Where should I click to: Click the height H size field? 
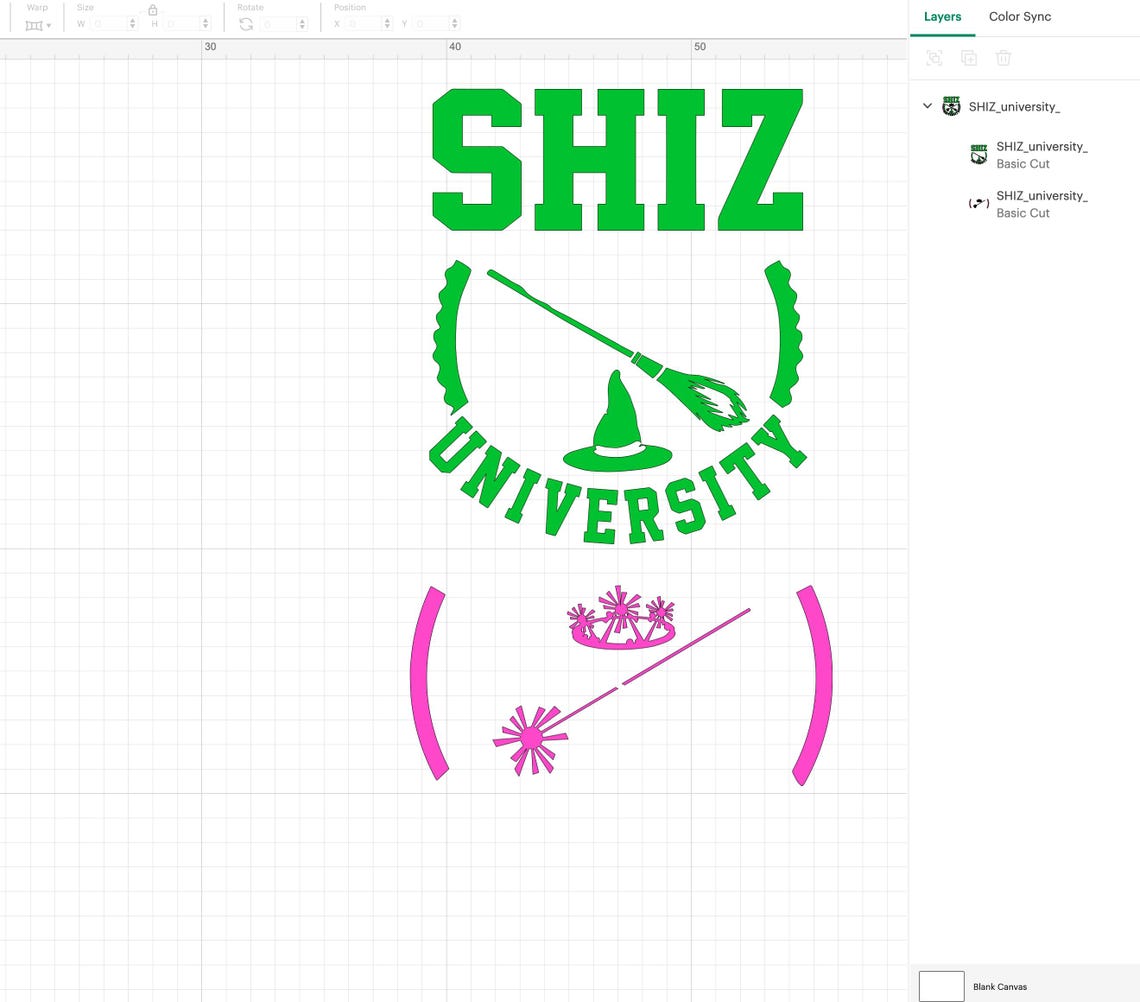tap(181, 24)
